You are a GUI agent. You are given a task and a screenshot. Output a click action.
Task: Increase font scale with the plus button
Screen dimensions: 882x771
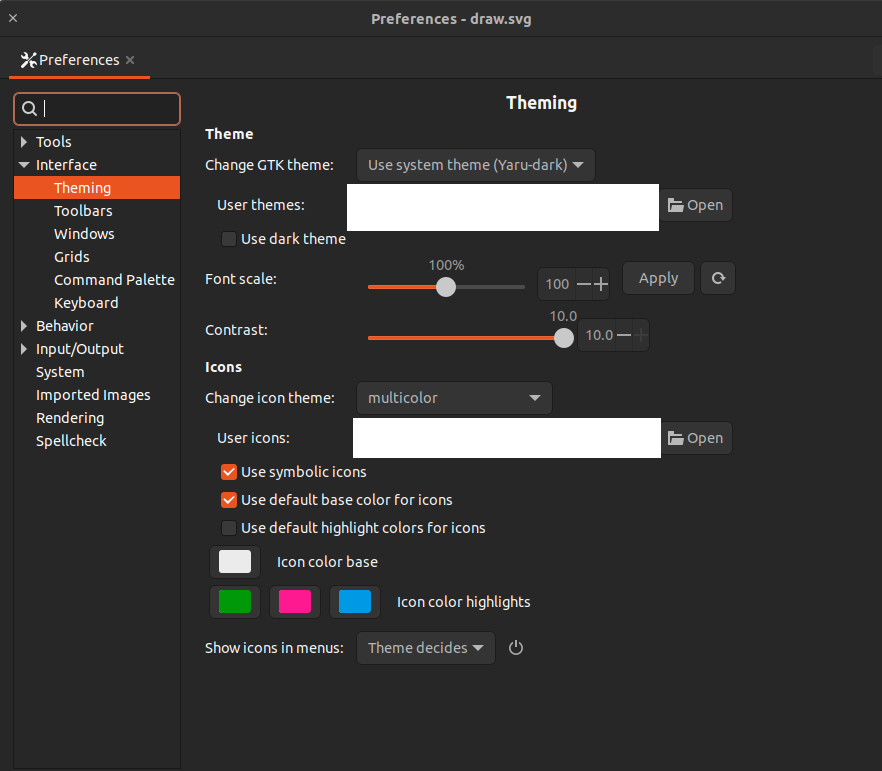click(601, 284)
